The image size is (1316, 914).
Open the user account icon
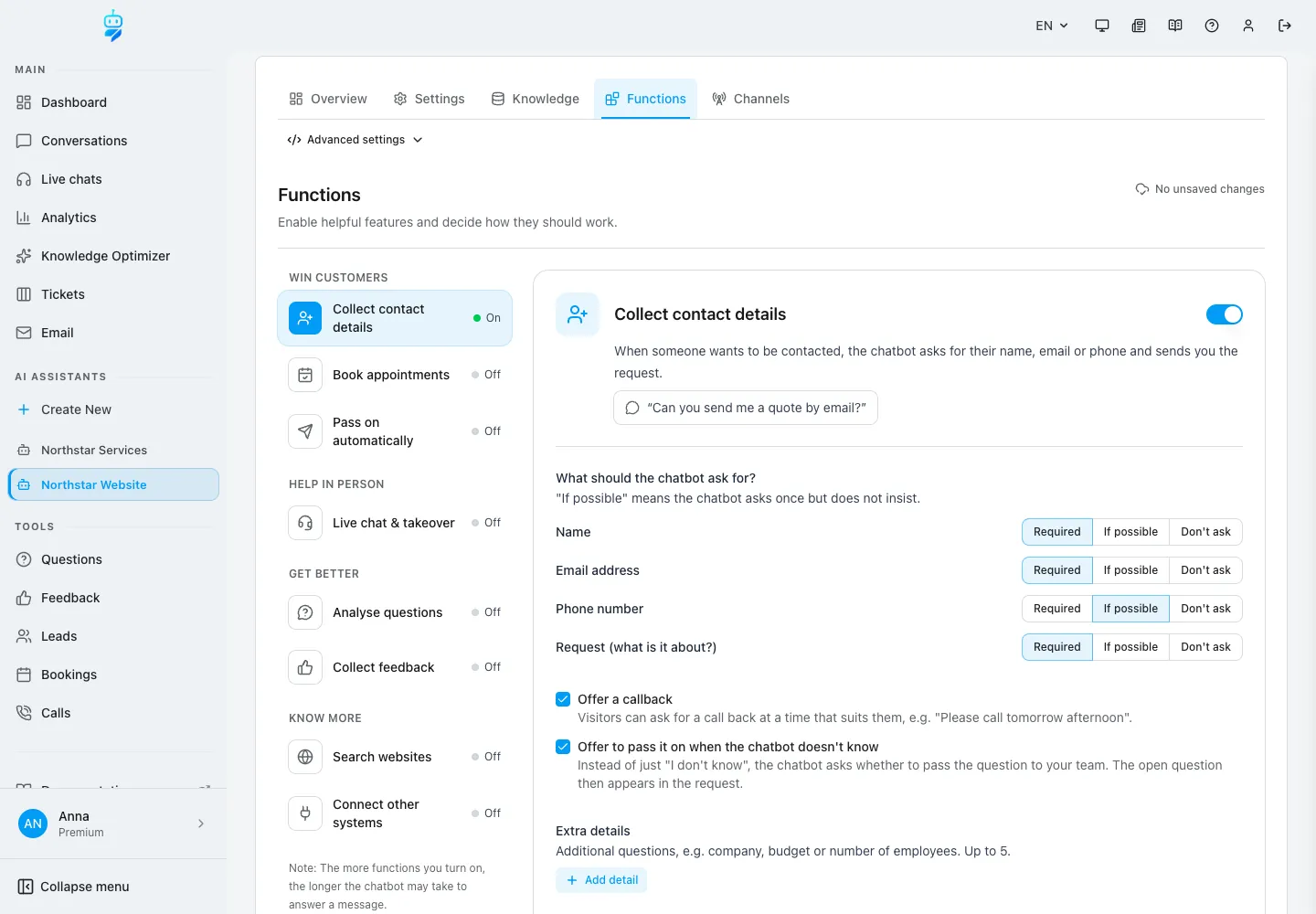1248,26
